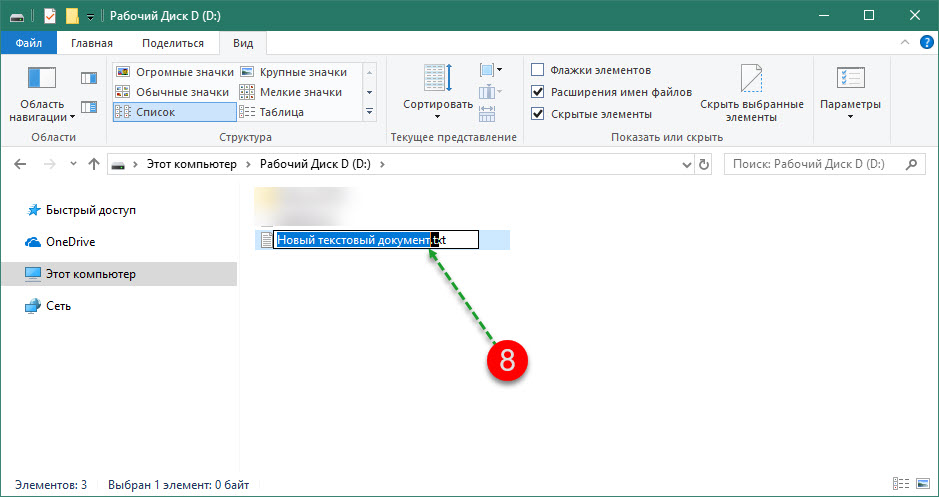Image resolution: width=939 pixels, height=497 pixels.
Task: Click the Сортировать sort icon
Action: [437, 80]
